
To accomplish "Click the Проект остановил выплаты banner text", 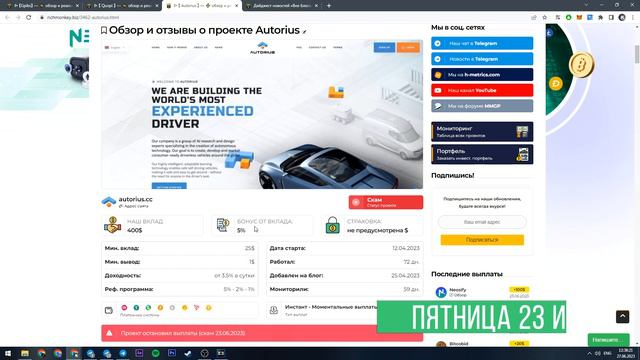I will 183,333.
